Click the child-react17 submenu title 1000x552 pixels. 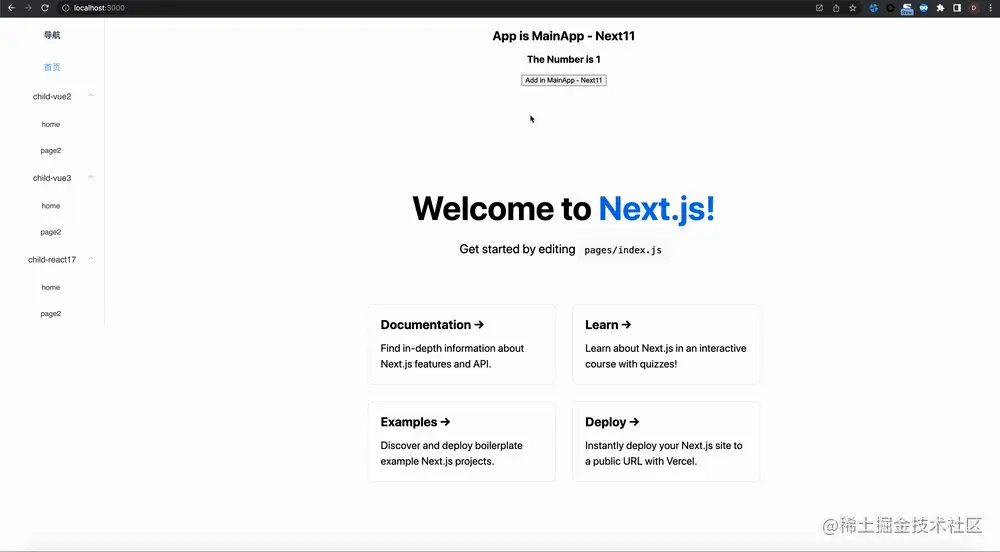click(52, 259)
